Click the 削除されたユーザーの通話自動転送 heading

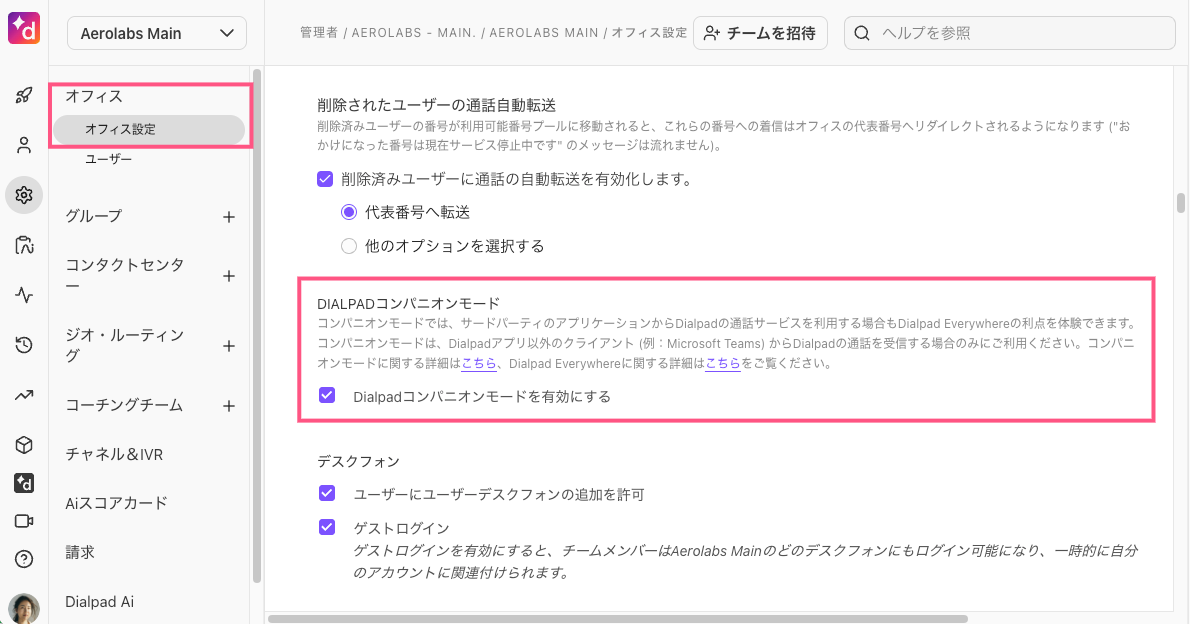436,106
